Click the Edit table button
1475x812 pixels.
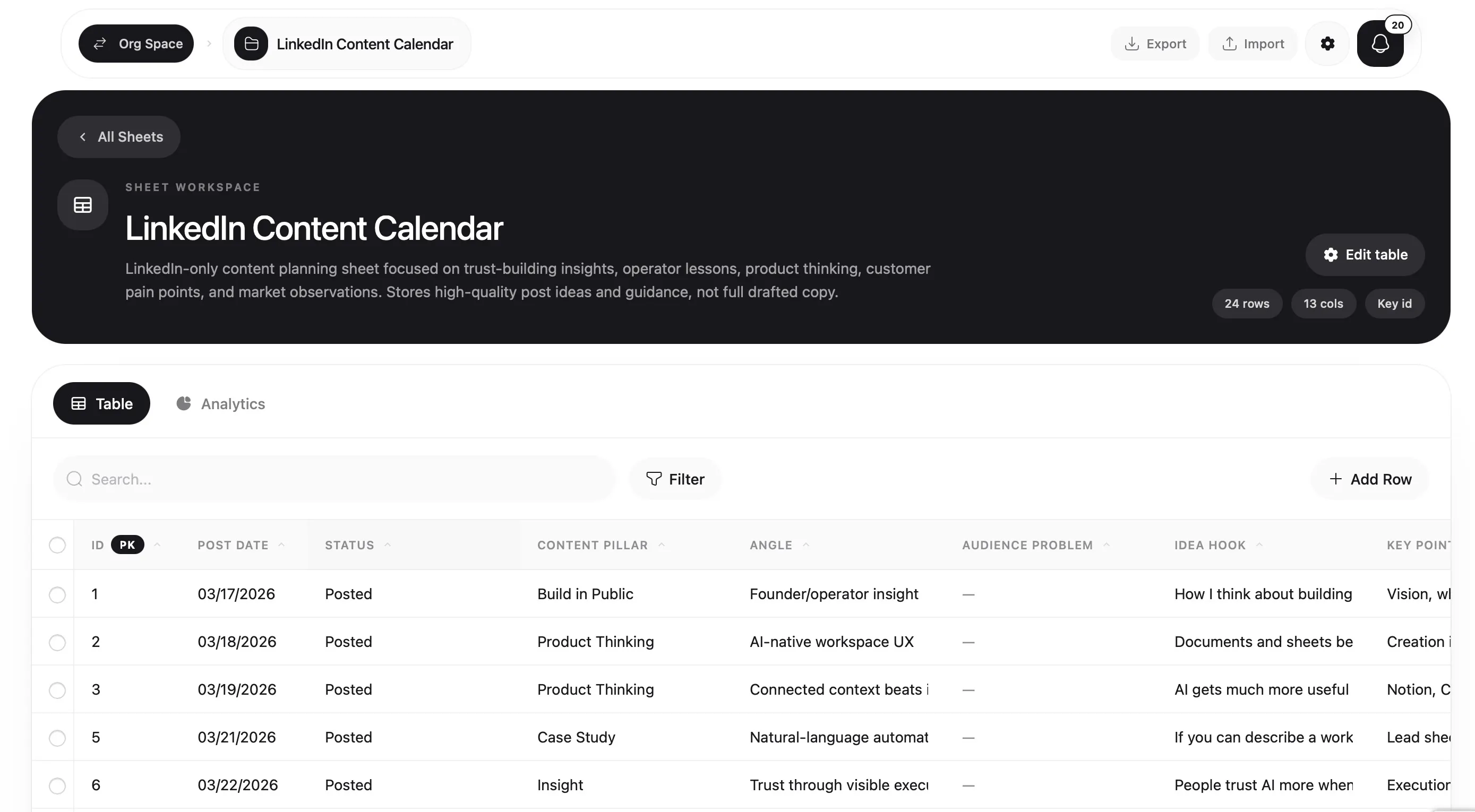pos(1365,255)
